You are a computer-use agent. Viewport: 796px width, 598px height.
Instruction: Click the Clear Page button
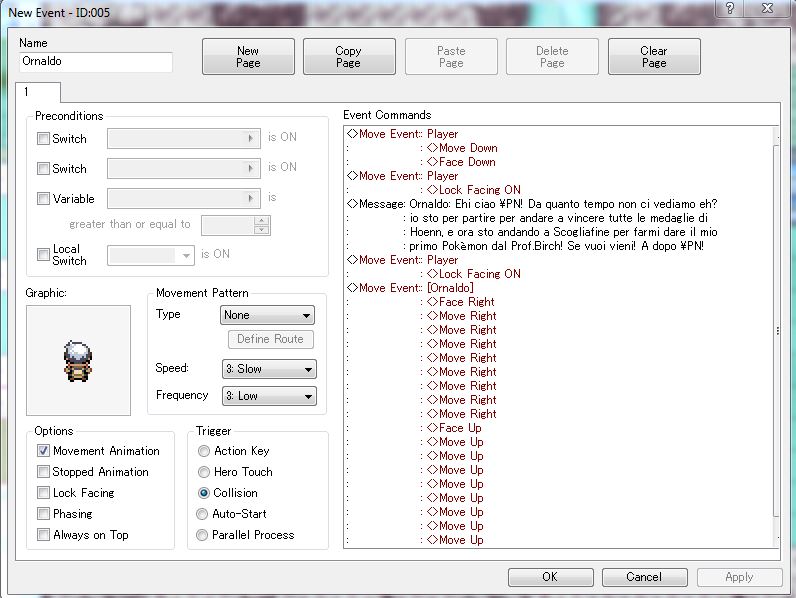pyautogui.click(x=654, y=57)
